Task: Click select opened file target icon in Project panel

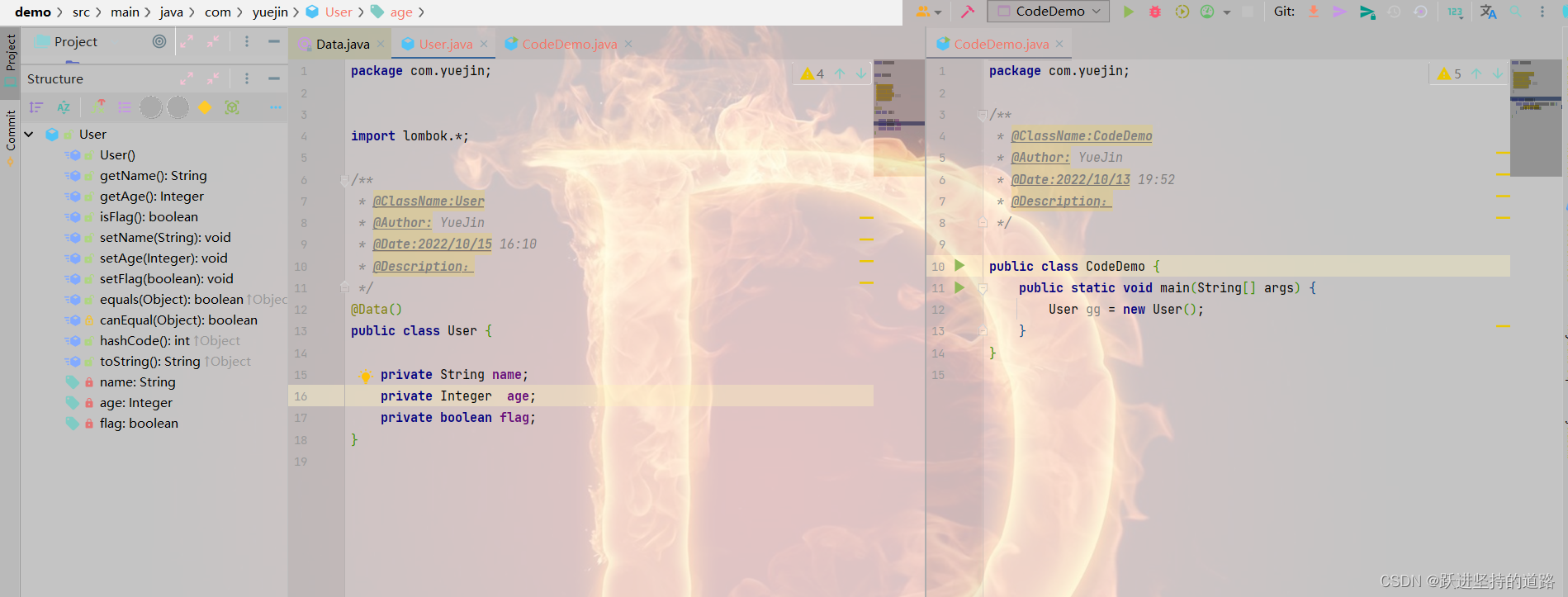Action: point(159,41)
